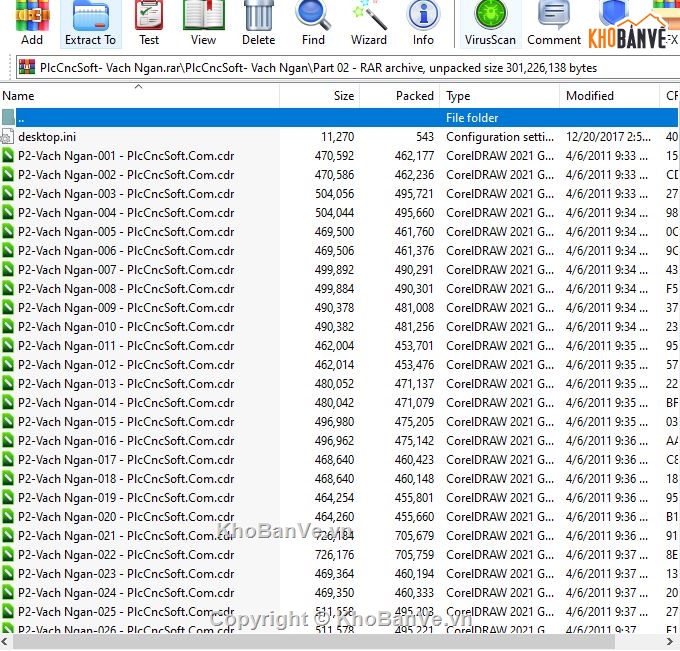The height and width of the screenshot is (651, 680).
Task: Click the size value 462,014
Action: [334, 365]
